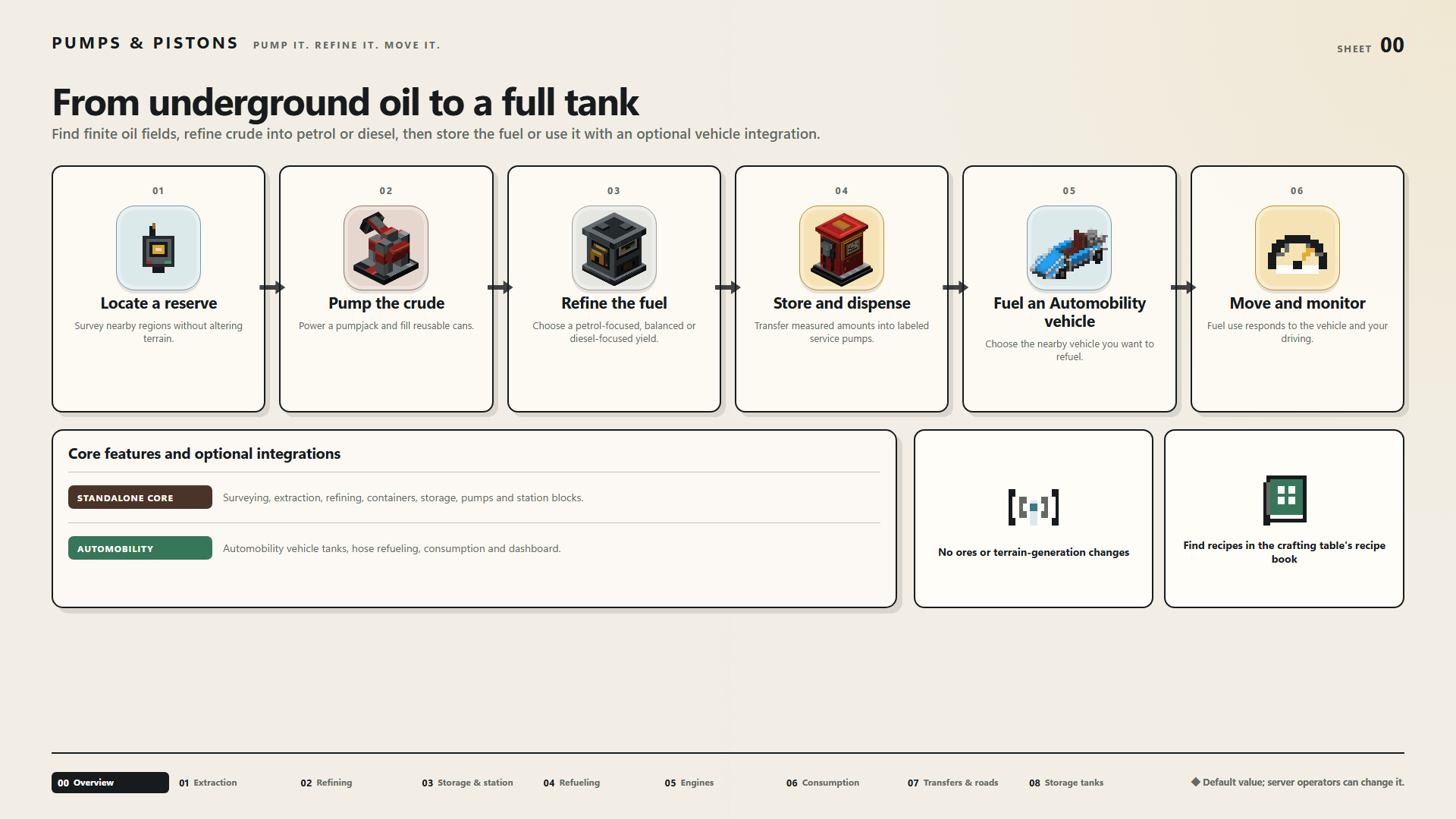
Task: Click the Transfer measured amounts description text
Action: pos(842,332)
